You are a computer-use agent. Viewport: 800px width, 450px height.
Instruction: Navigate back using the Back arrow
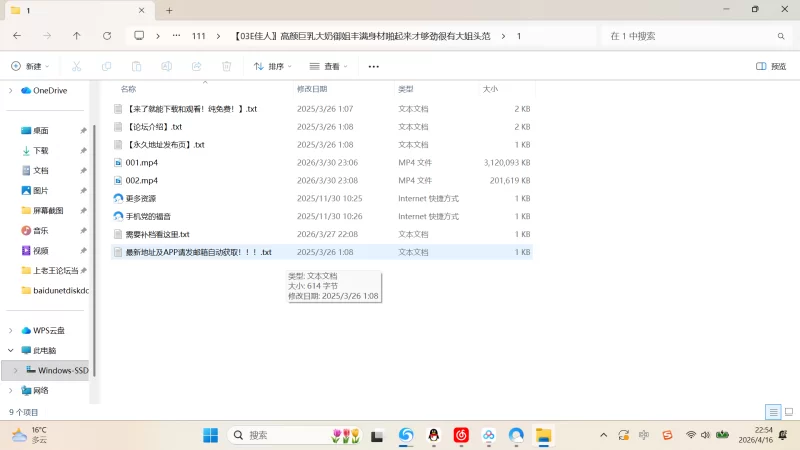point(17,35)
